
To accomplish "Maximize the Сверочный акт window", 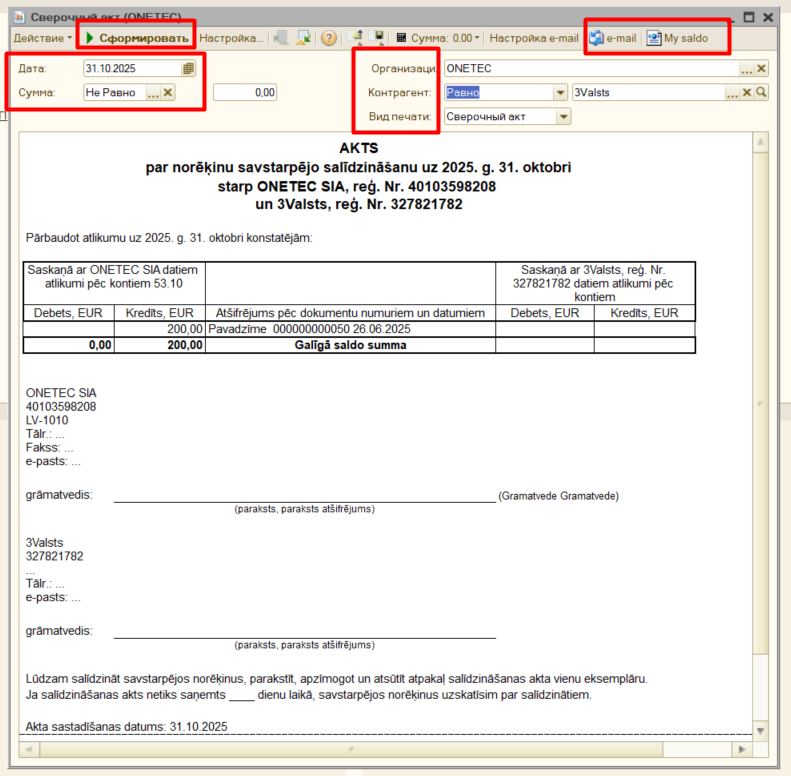I will [x=749, y=17].
